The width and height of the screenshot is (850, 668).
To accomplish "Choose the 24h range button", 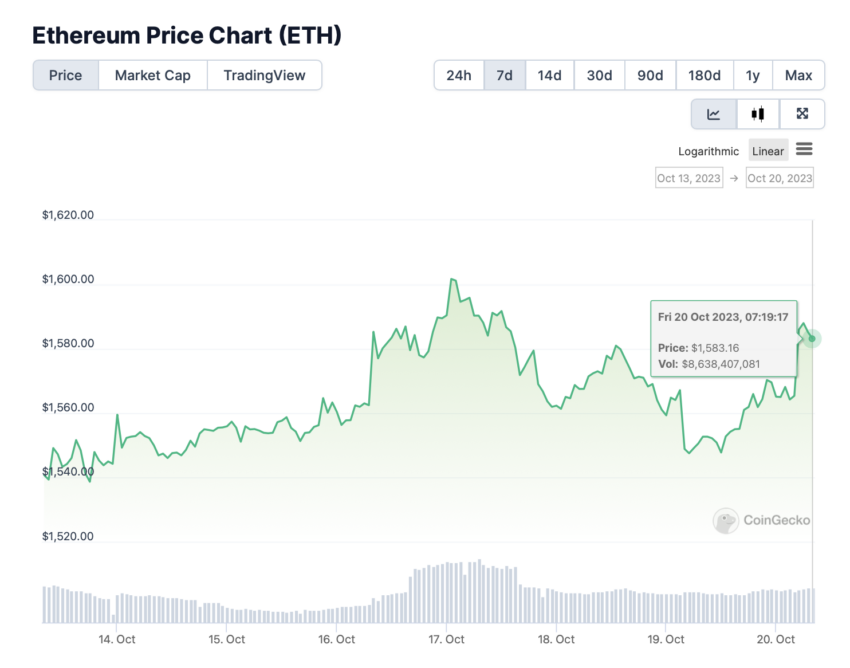I will (x=459, y=75).
